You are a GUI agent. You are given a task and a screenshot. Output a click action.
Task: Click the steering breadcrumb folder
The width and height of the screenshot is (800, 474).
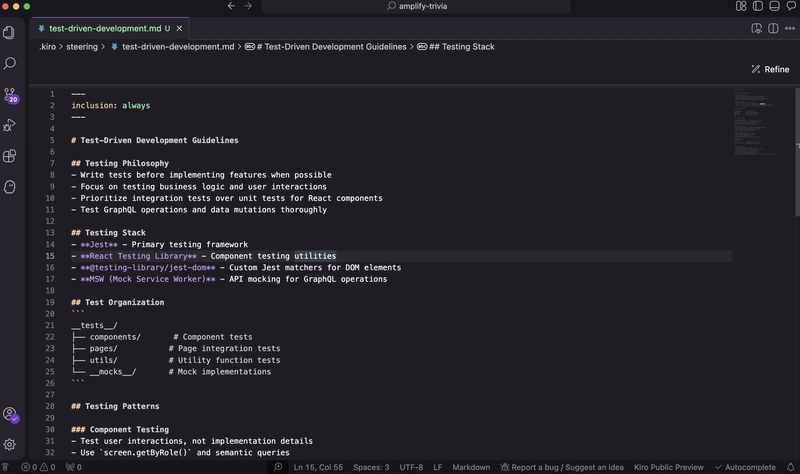click(x=82, y=47)
